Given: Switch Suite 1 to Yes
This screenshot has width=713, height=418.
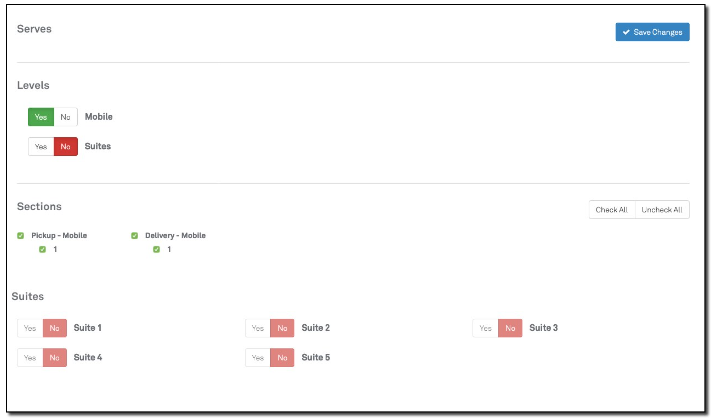Looking at the screenshot, I should (x=30, y=328).
